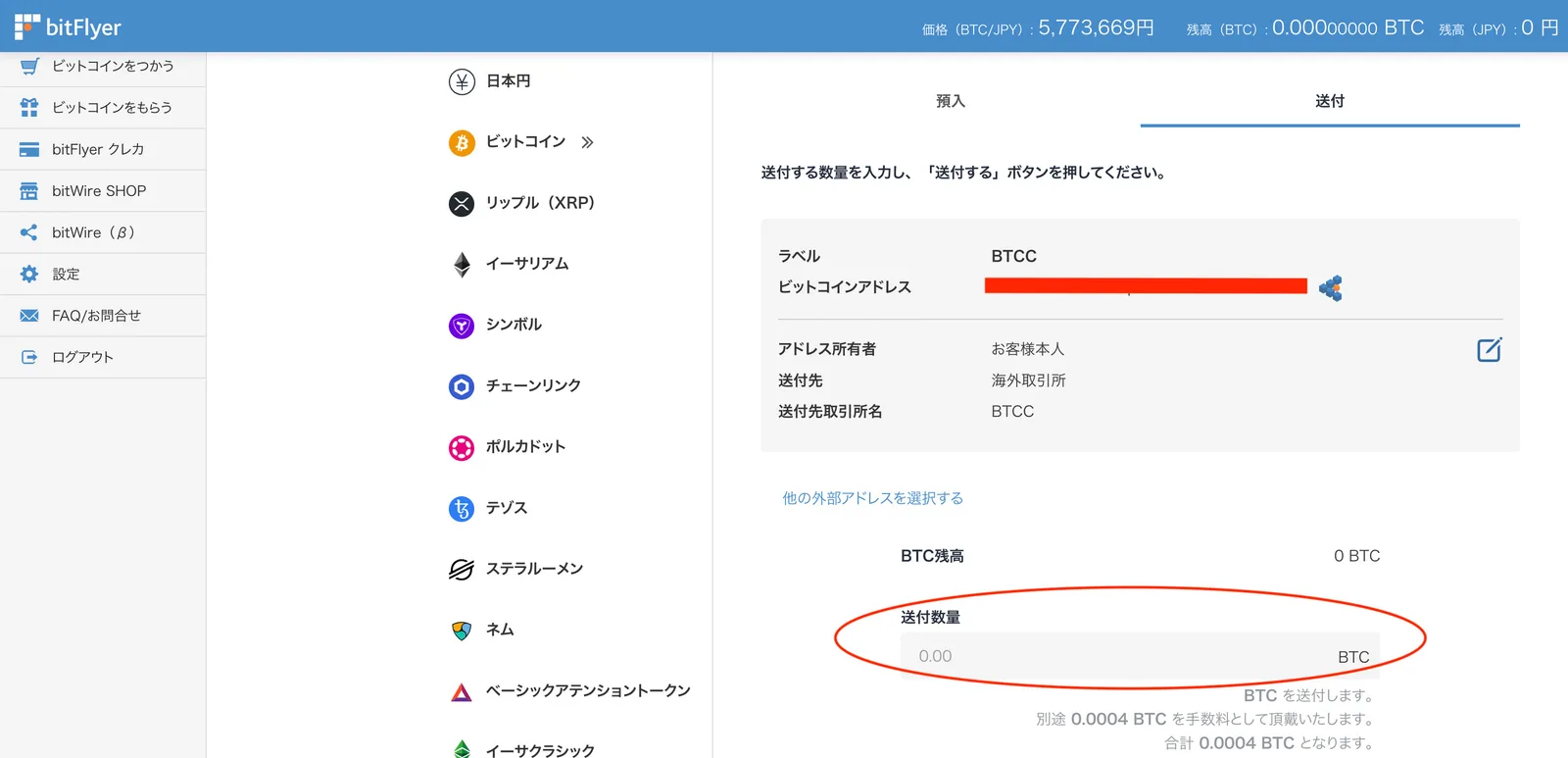Viewport: 1568px width, 758px height.
Task: Choose イーサクラシック in currency list
Action: [x=540, y=750]
